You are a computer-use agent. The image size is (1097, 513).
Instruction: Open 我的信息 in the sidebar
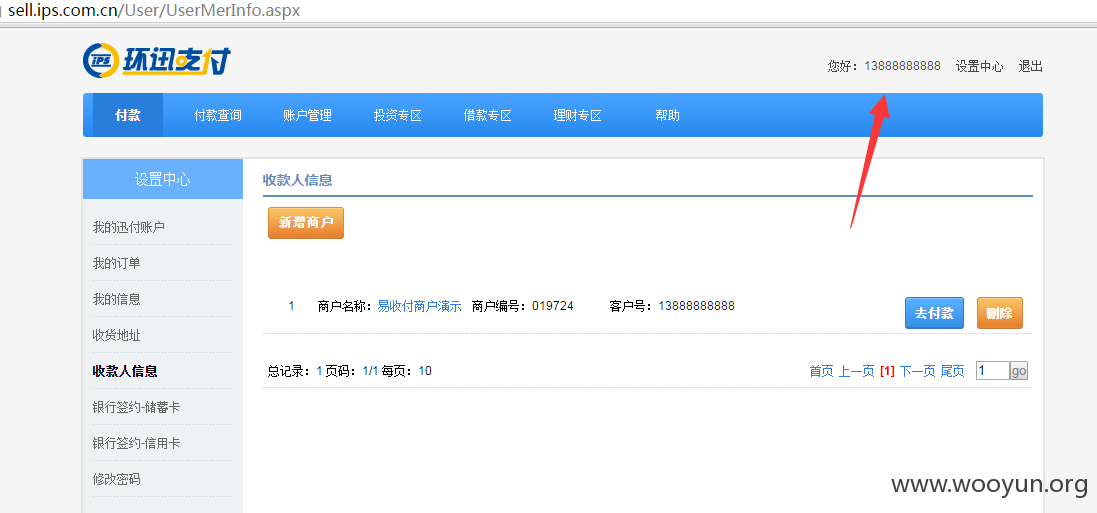(x=116, y=299)
